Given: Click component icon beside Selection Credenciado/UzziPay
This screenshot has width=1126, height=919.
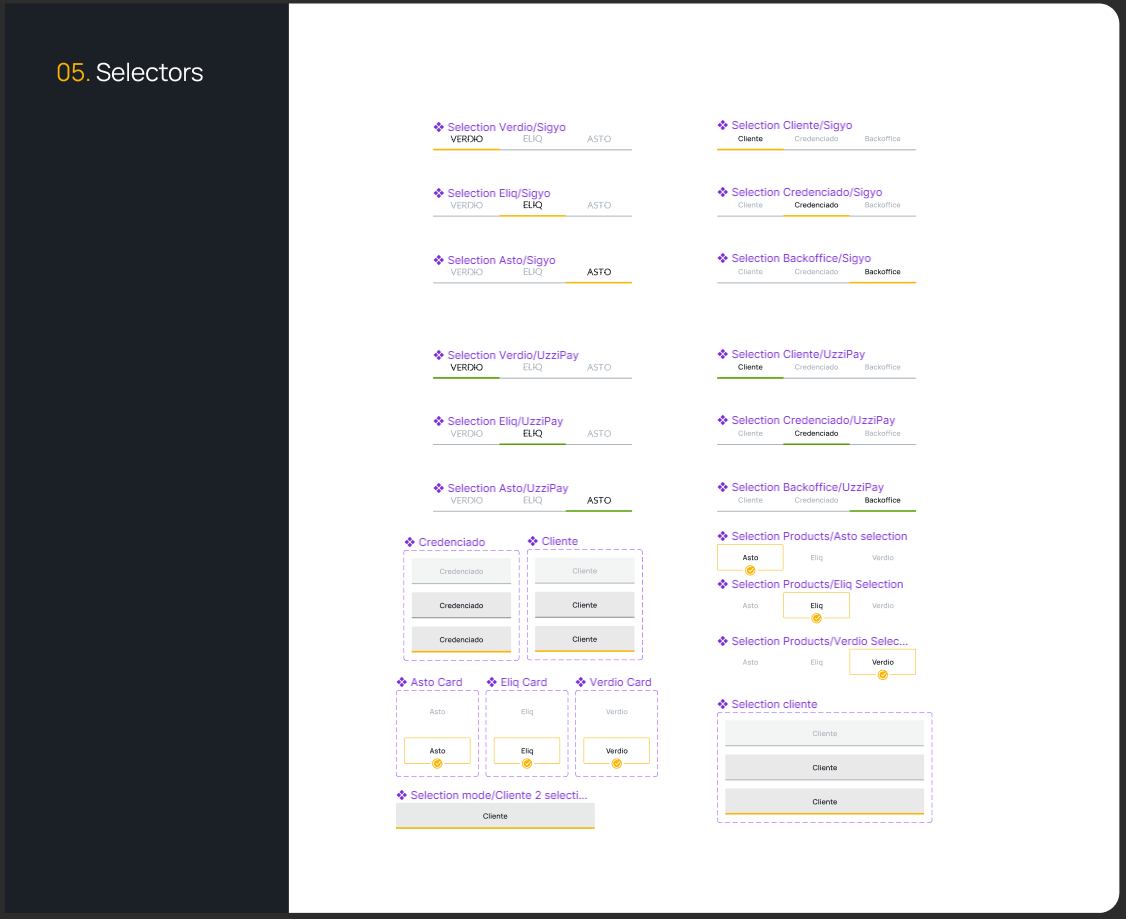Looking at the screenshot, I should coord(722,420).
